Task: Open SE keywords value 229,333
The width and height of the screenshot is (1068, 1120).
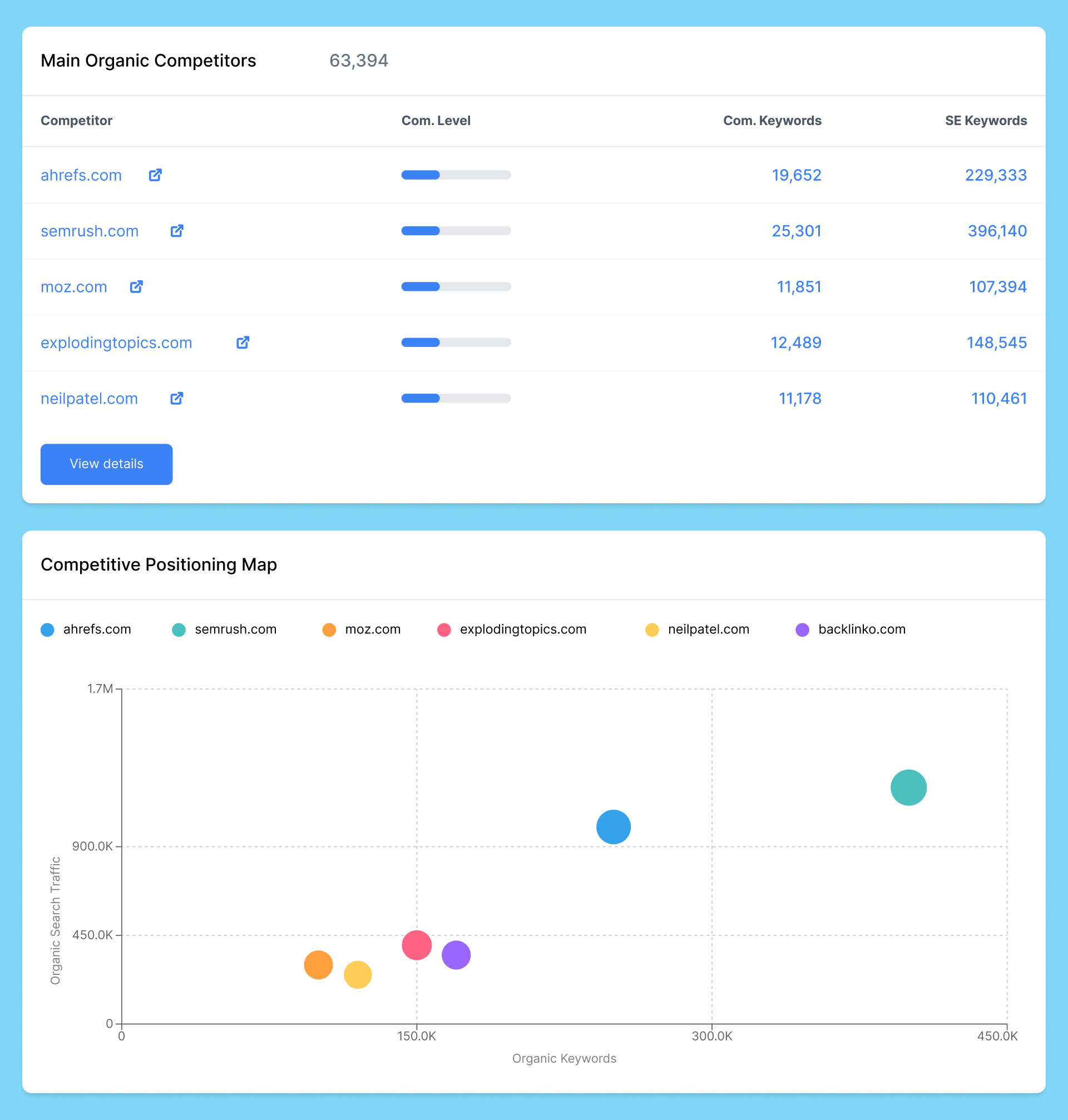Action: pyautogui.click(x=996, y=175)
